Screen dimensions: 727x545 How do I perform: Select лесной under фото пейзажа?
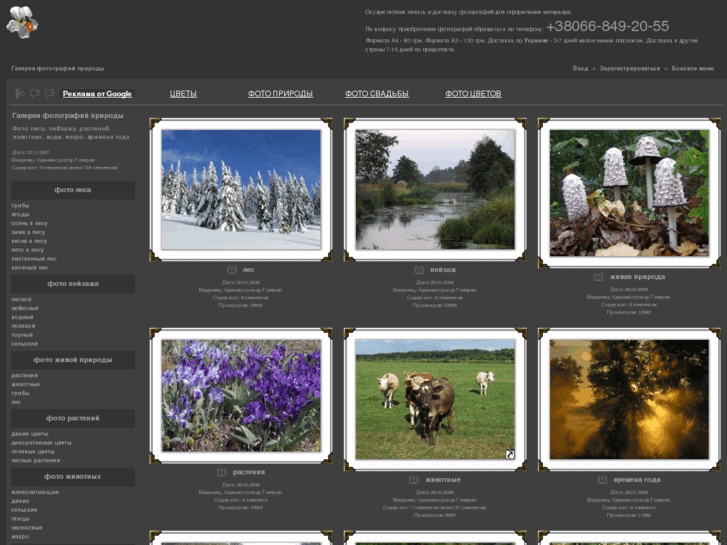tap(21, 299)
